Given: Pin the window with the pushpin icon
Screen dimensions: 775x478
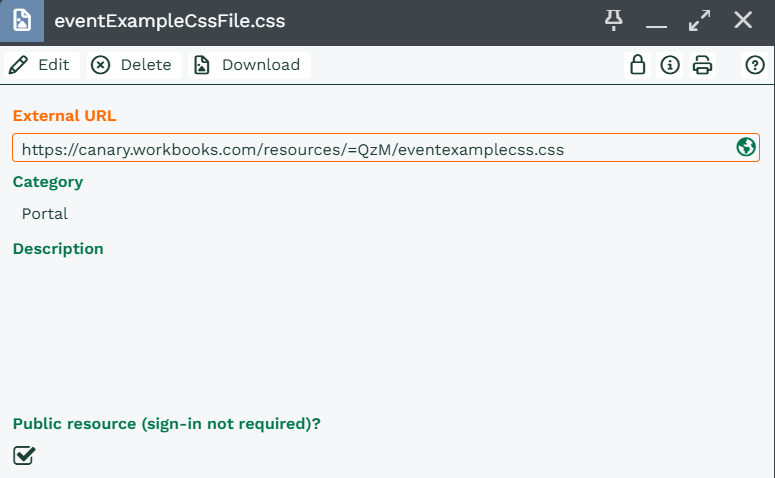Looking at the screenshot, I should click(x=613, y=20).
